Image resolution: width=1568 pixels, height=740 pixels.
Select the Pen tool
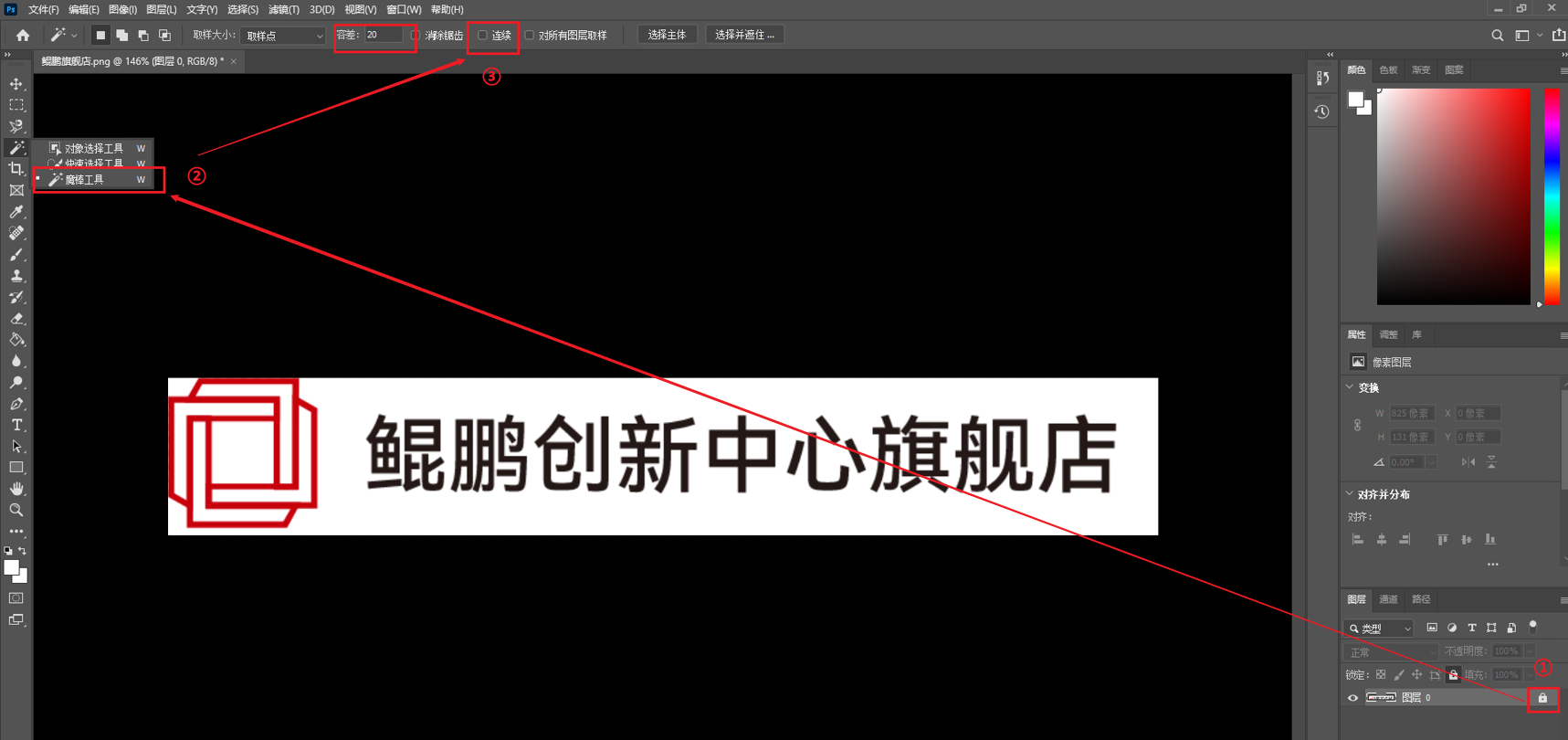tap(16, 404)
